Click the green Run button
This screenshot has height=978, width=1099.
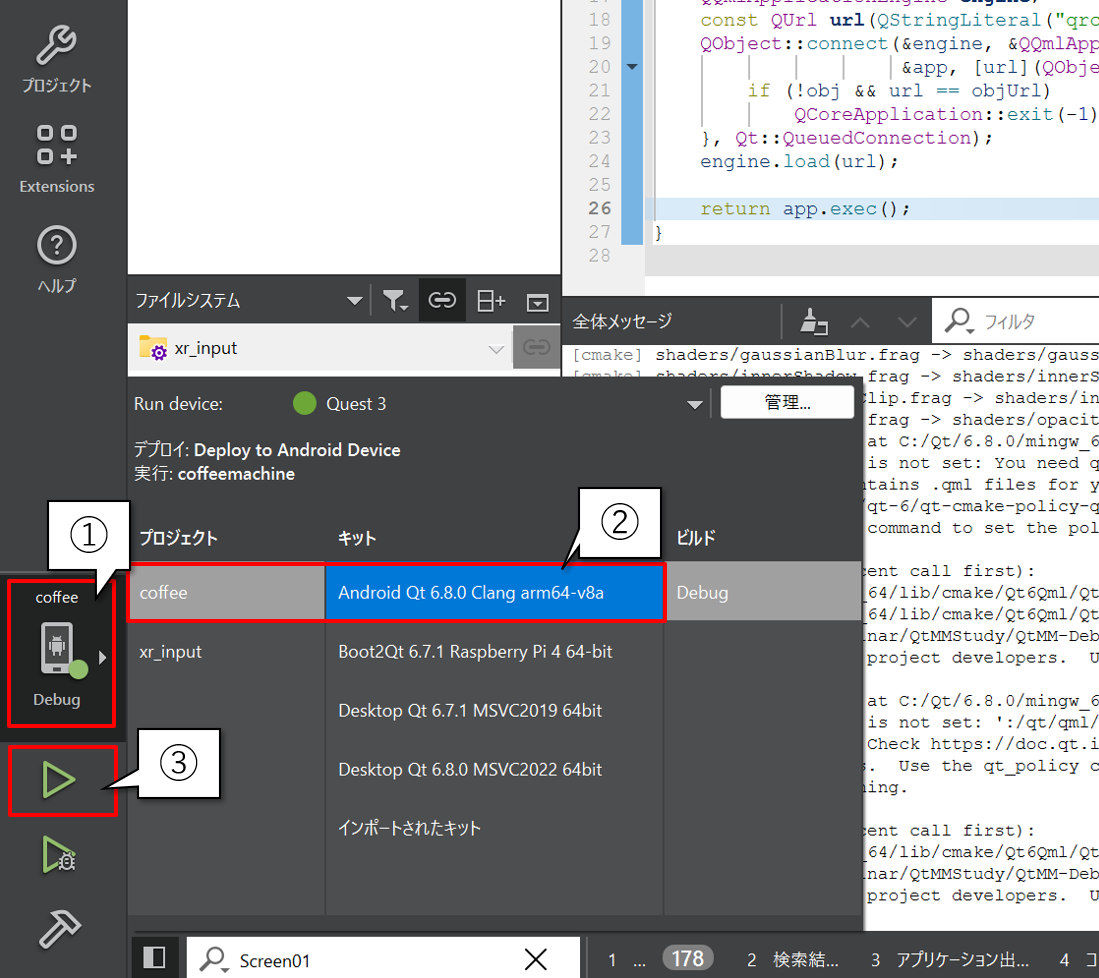point(58,781)
